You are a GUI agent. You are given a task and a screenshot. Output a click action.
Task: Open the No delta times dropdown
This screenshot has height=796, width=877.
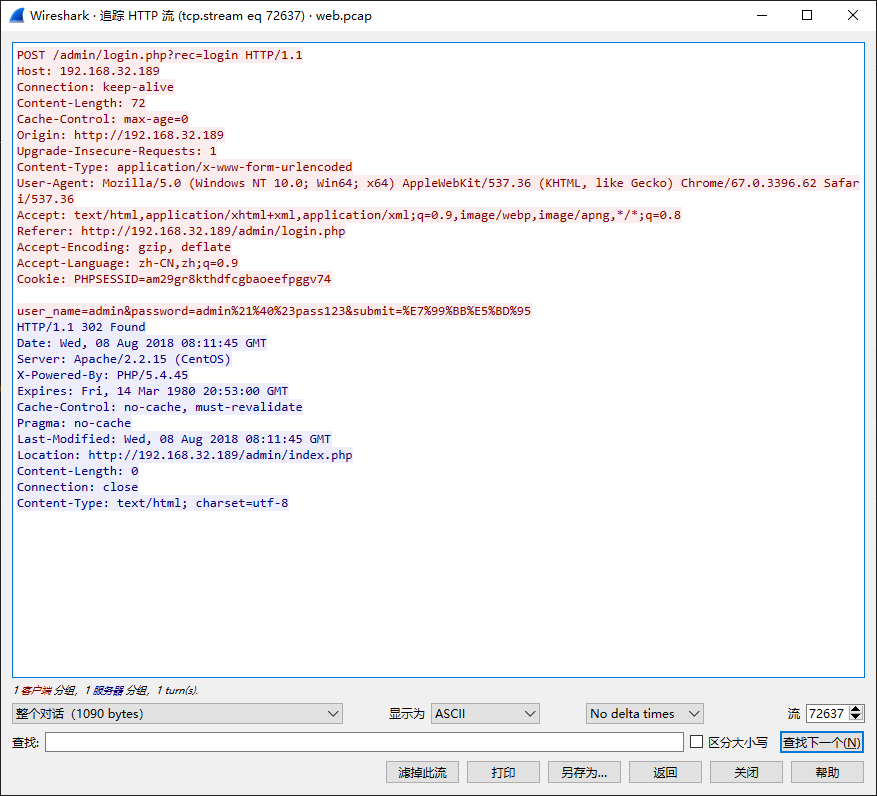coord(645,714)
